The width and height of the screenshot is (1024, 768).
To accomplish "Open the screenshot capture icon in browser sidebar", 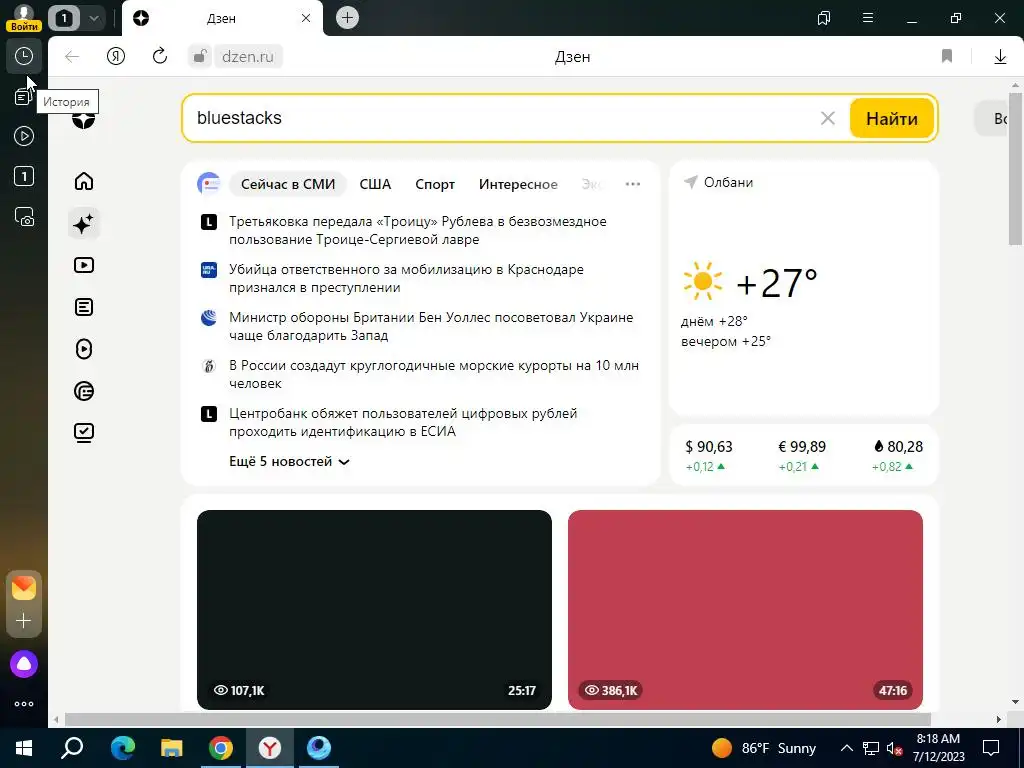I will pyautogui.click(x=24, y=217).
